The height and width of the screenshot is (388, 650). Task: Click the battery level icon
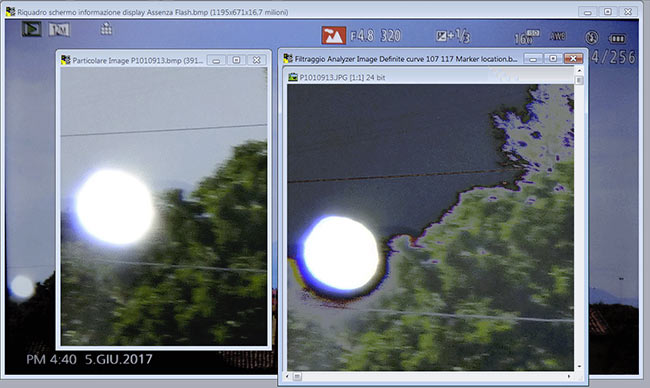pyautogui.click(x=617, y=39)
